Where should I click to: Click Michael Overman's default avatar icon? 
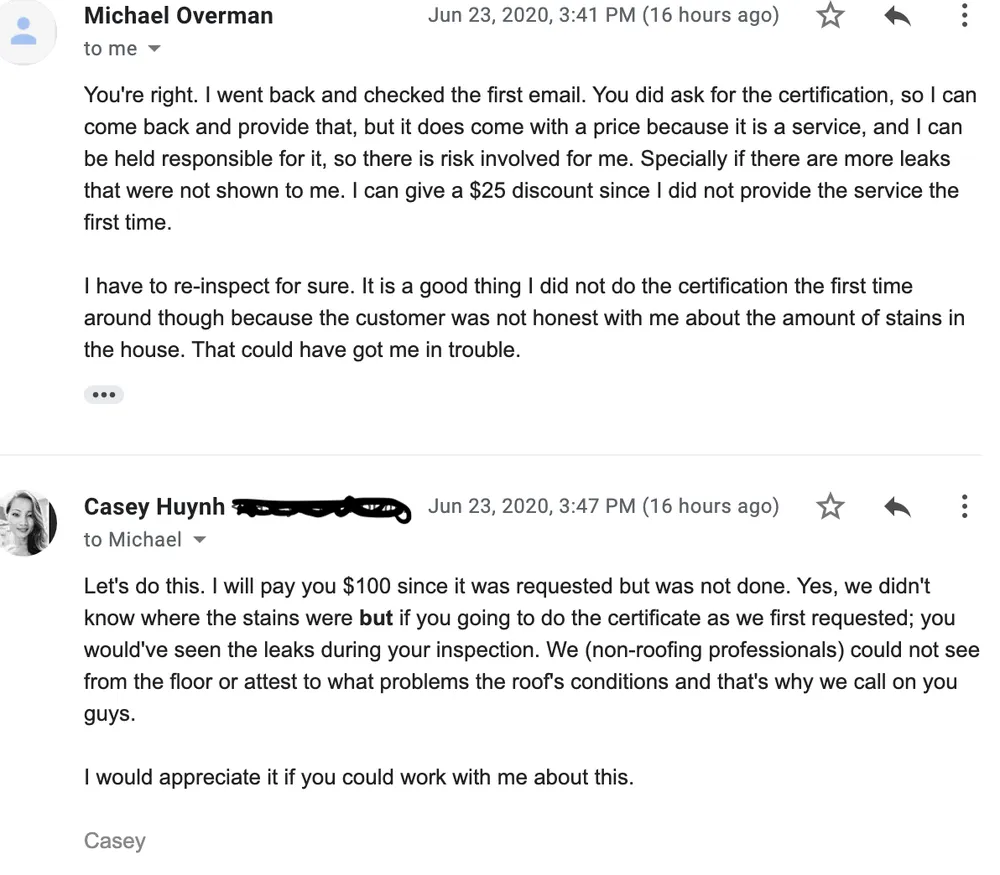pyautogui.click(x=23, y=31)
